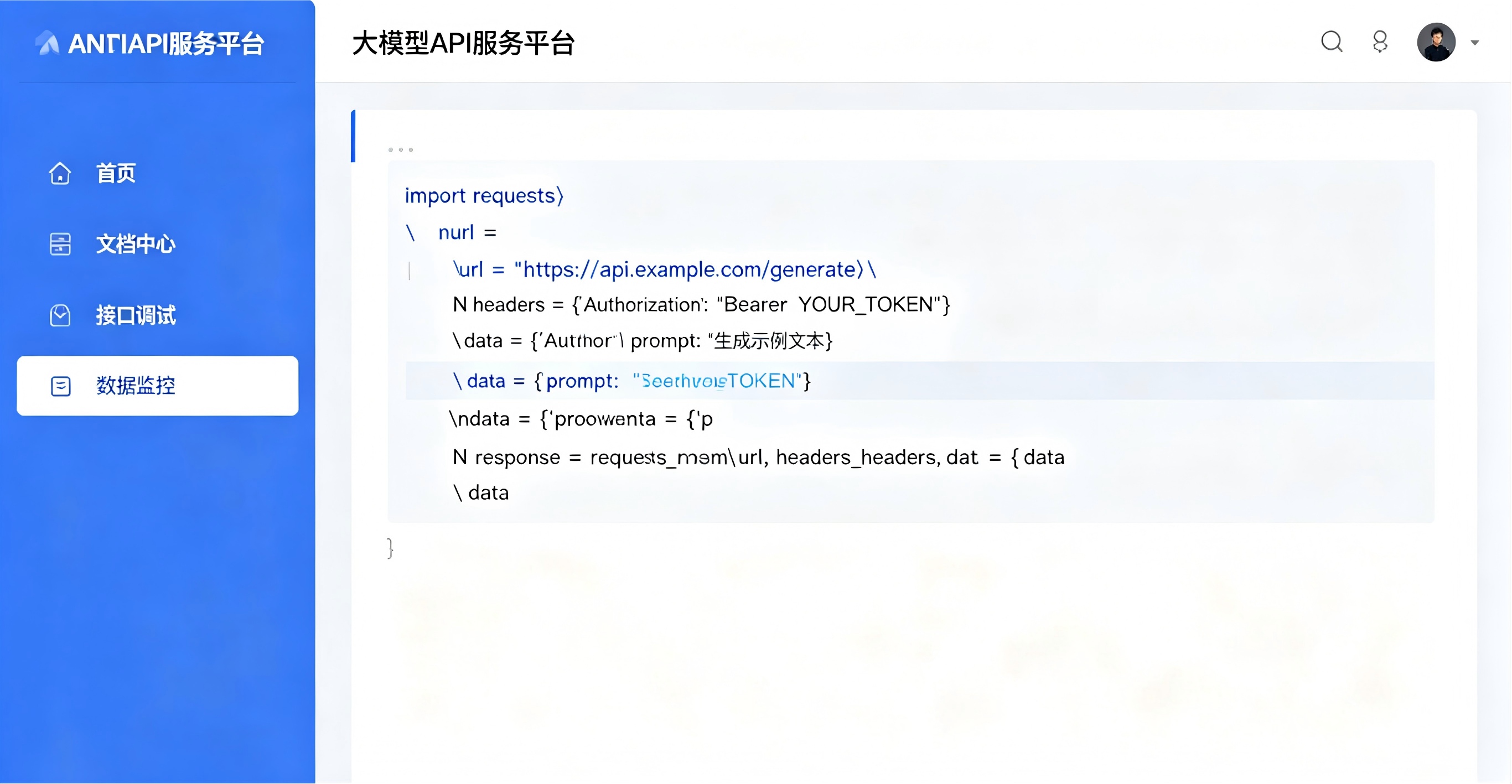Click the notification icon beside search

[x=1380, y=41]
